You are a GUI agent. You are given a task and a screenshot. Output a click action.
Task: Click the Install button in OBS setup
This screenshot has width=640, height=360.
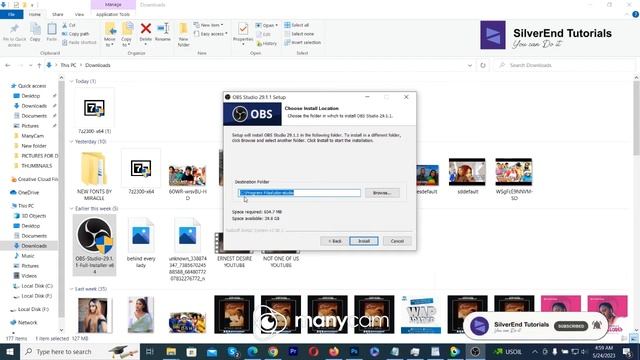(x=364, y=241)
